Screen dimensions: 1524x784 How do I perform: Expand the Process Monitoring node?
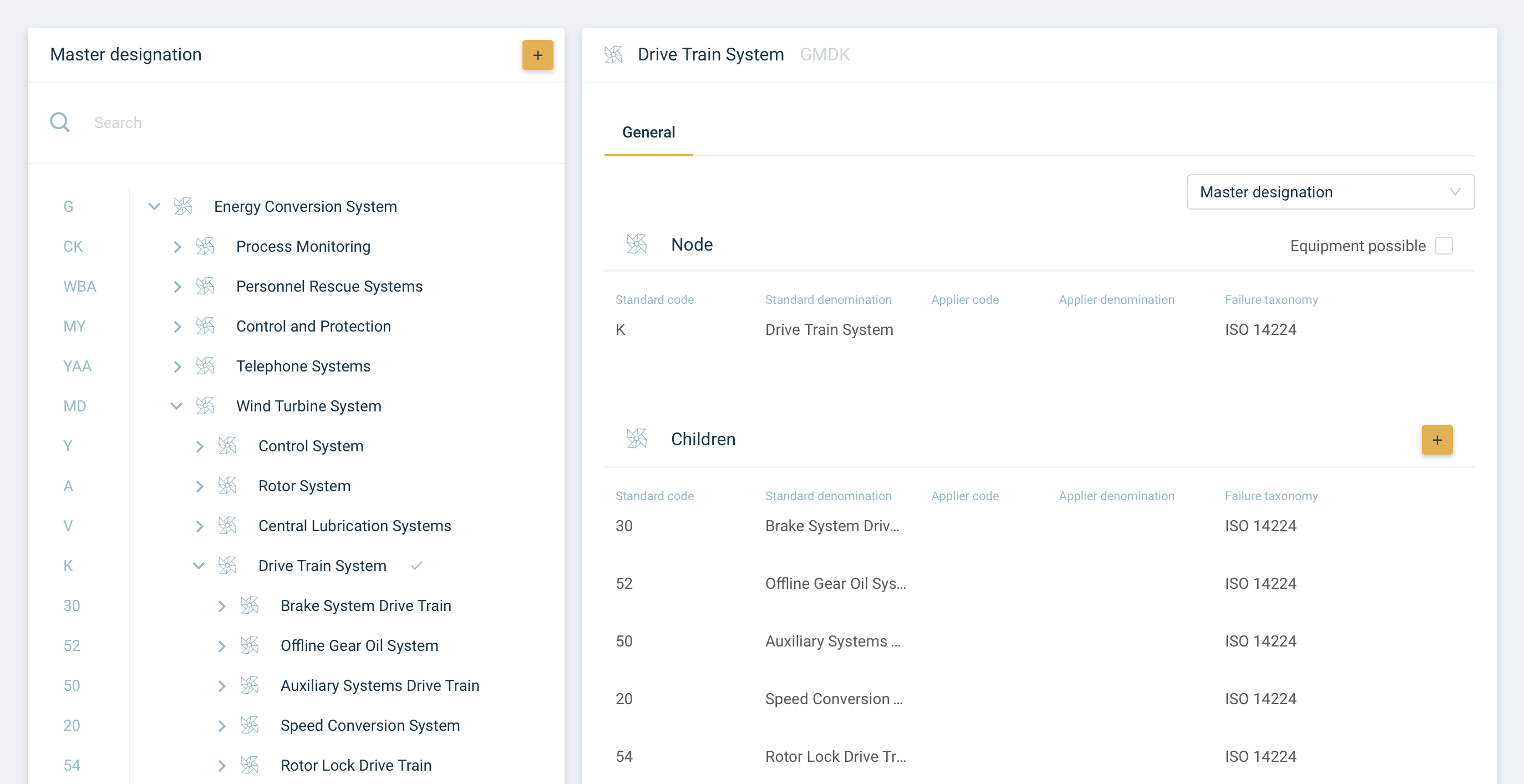[x=177, y=246]
